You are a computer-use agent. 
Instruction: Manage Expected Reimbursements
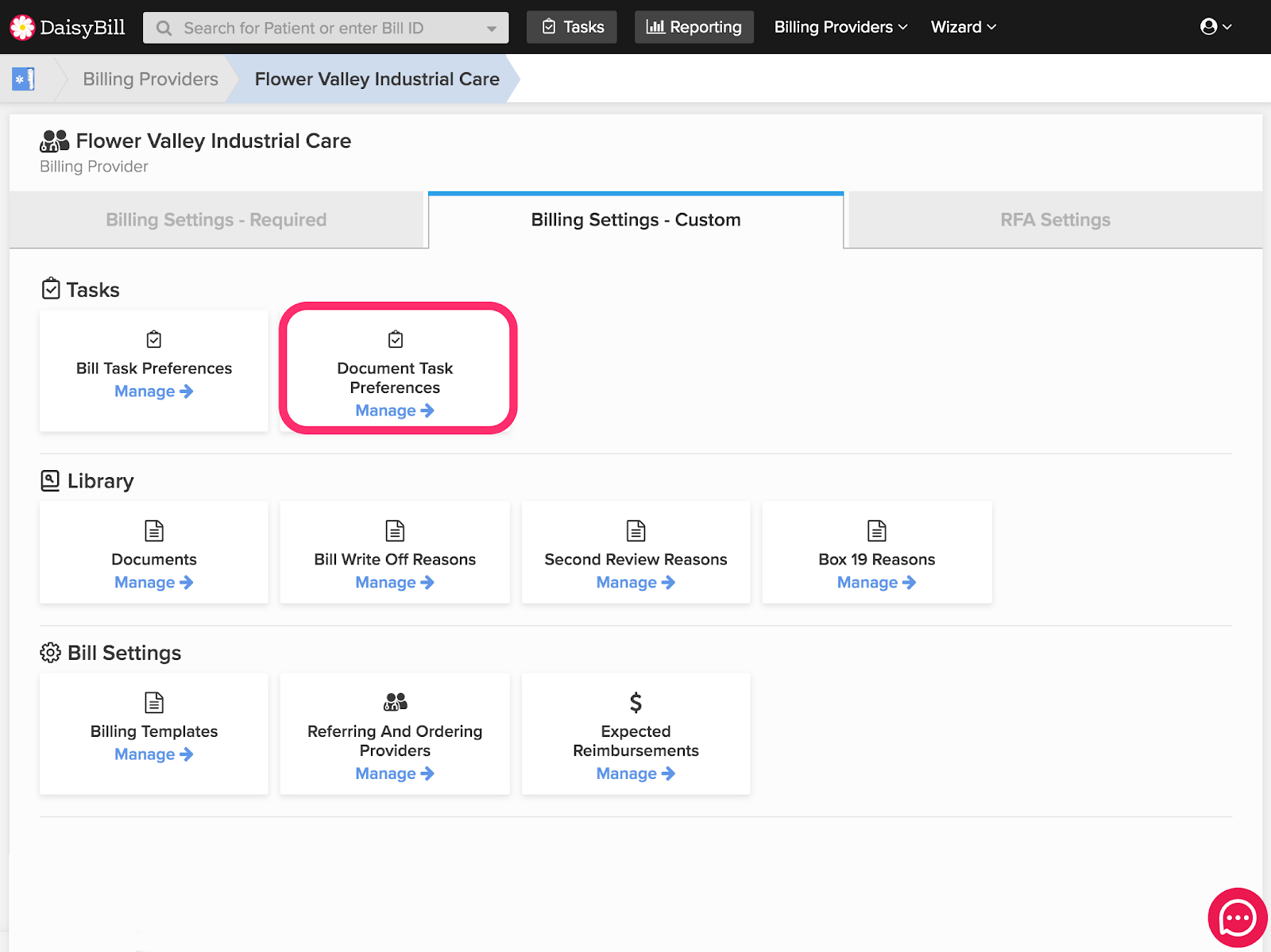[635, 773]
